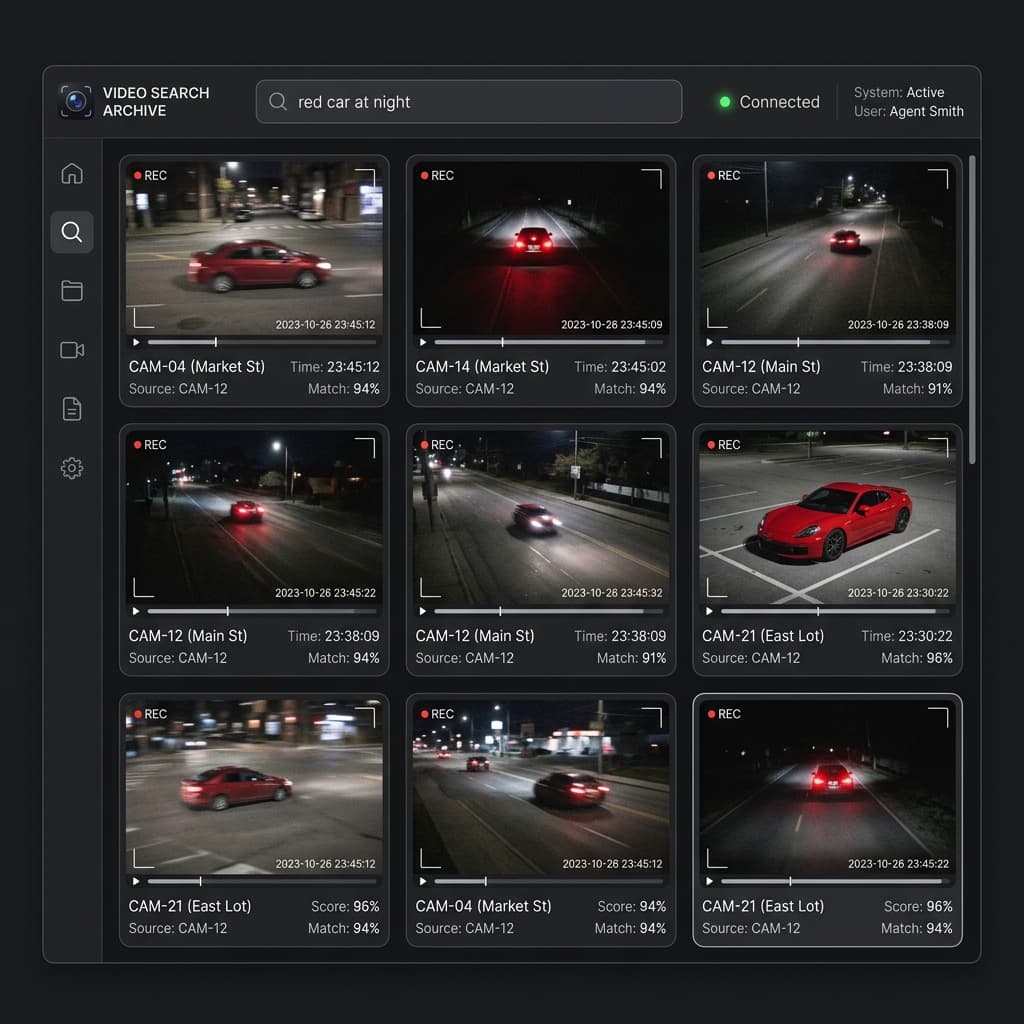Viewport: 1024px width, 1024px height.
Task: Open the CAM-12 (Main St) 91% thumbnail in the top row
Action: (827, 248)
